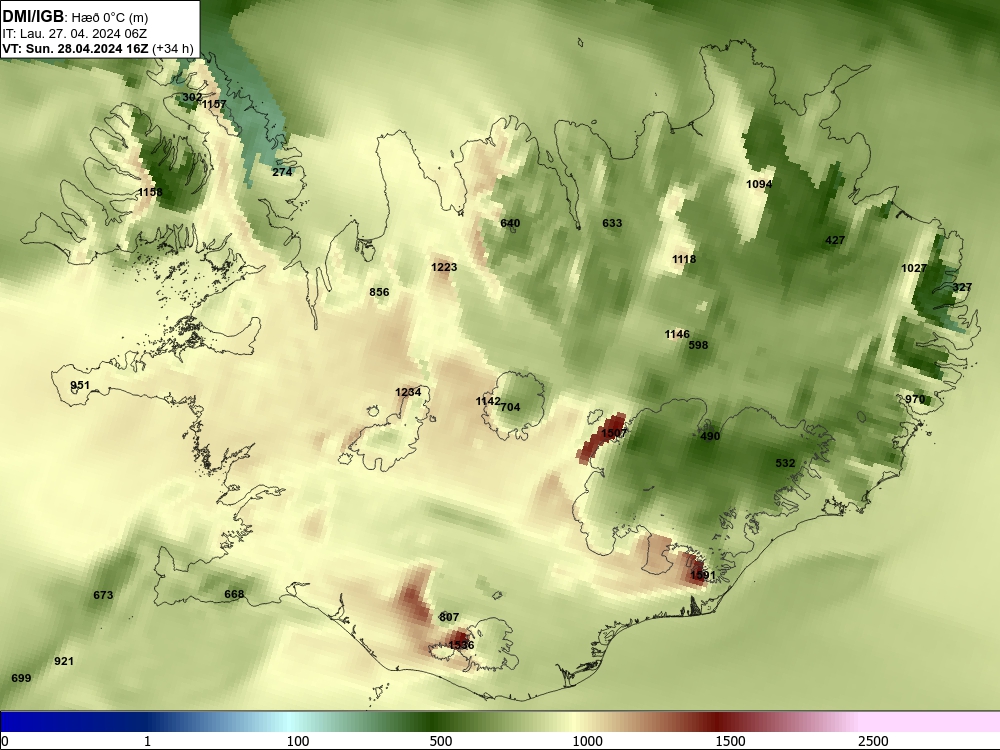Click the 'DMI/IGB' title text
1000x750 pixels.
(33, 17)
